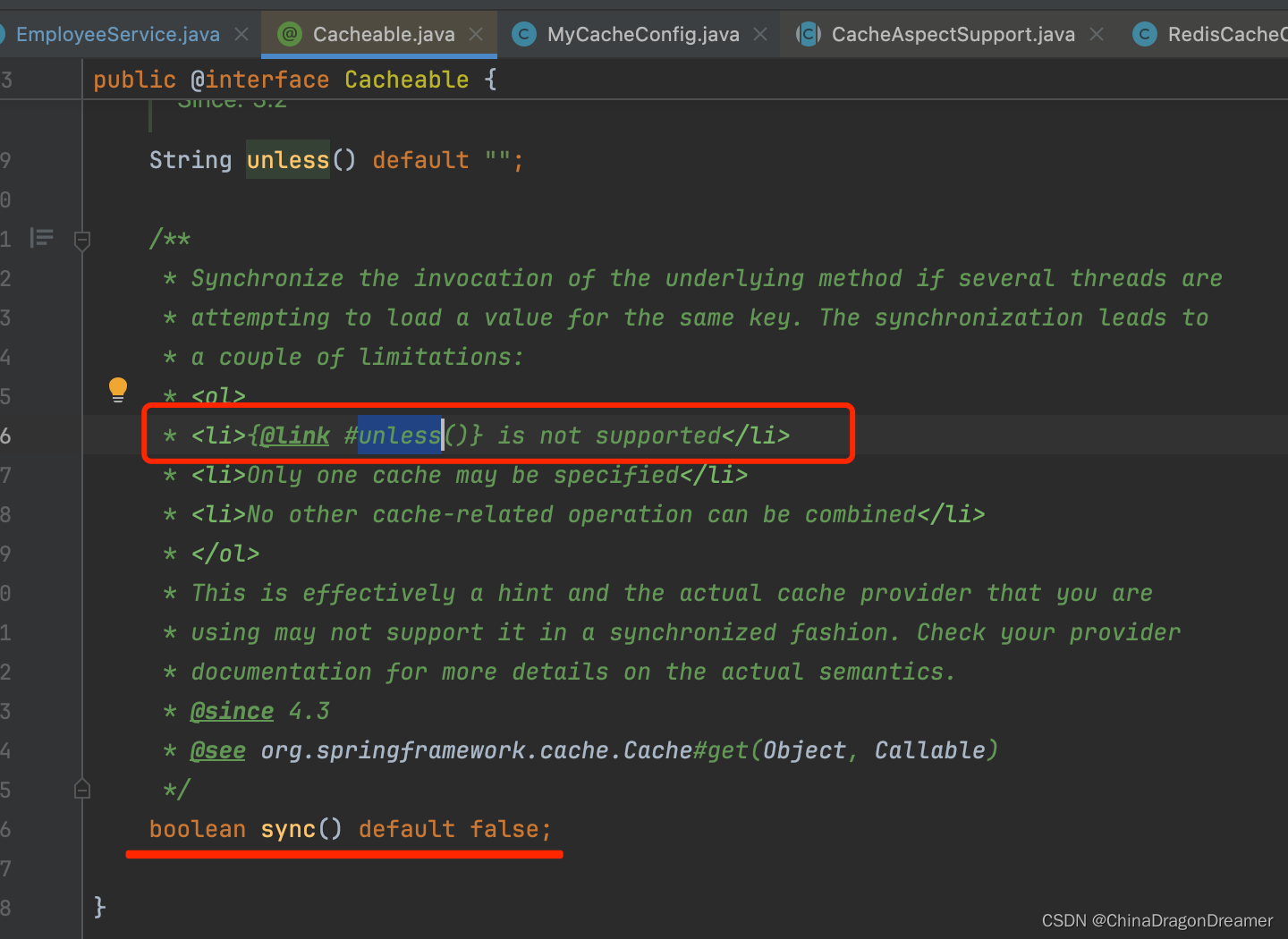Screen dimensions: 1288x939
Task: Toggle rendered Javadoc view gutter icon
Action: pyautogui.click(x=41, y=238)
